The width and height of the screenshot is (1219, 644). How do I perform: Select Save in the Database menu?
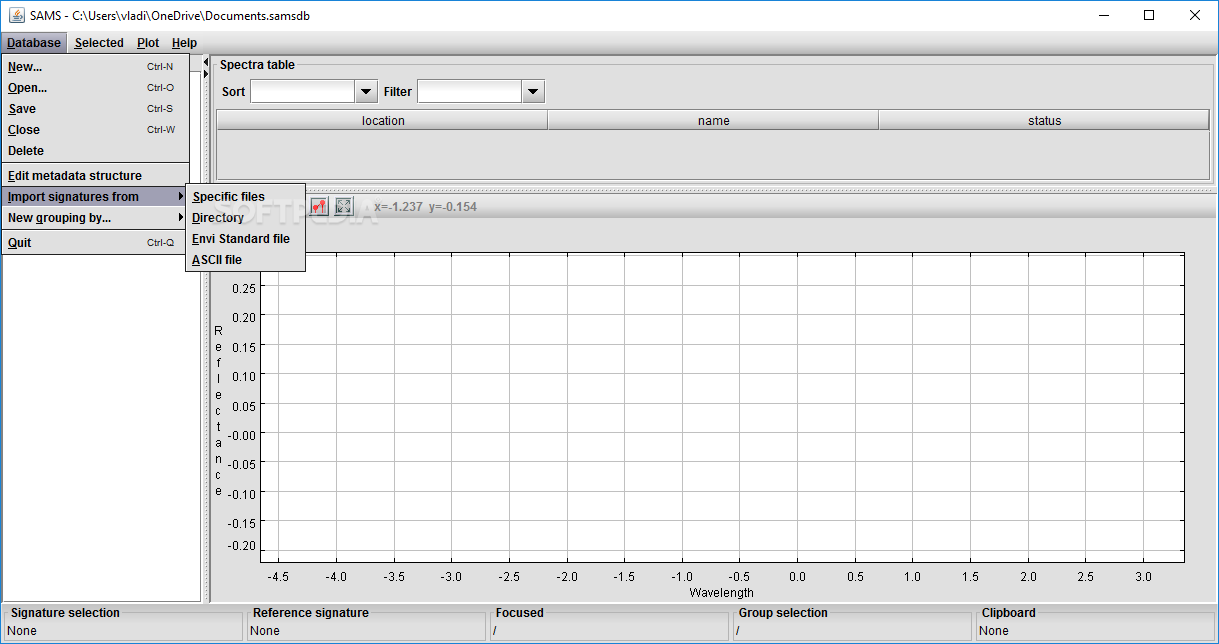[x=94, y=109]
